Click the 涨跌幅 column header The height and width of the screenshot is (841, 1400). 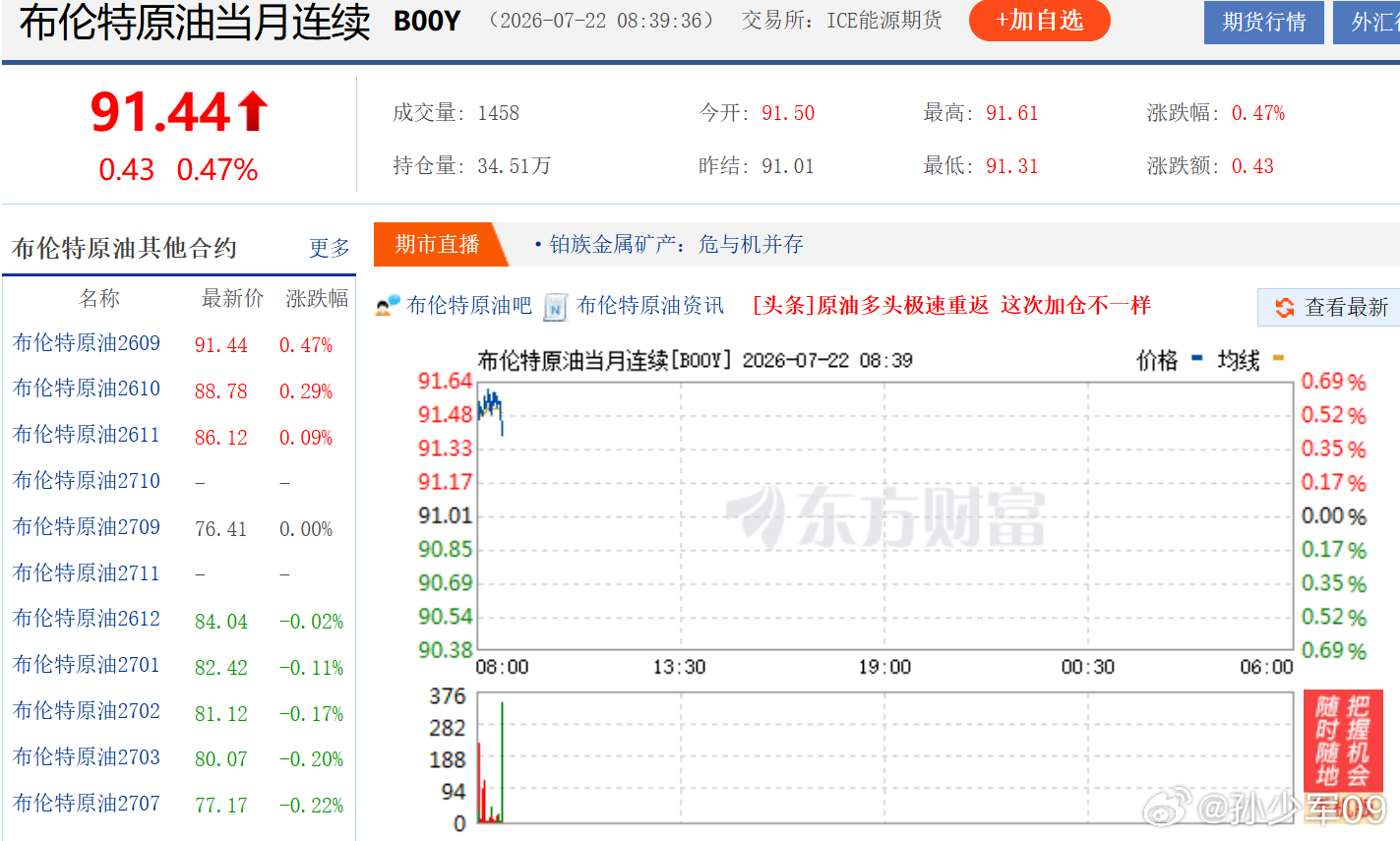click(x=317, y=298)
